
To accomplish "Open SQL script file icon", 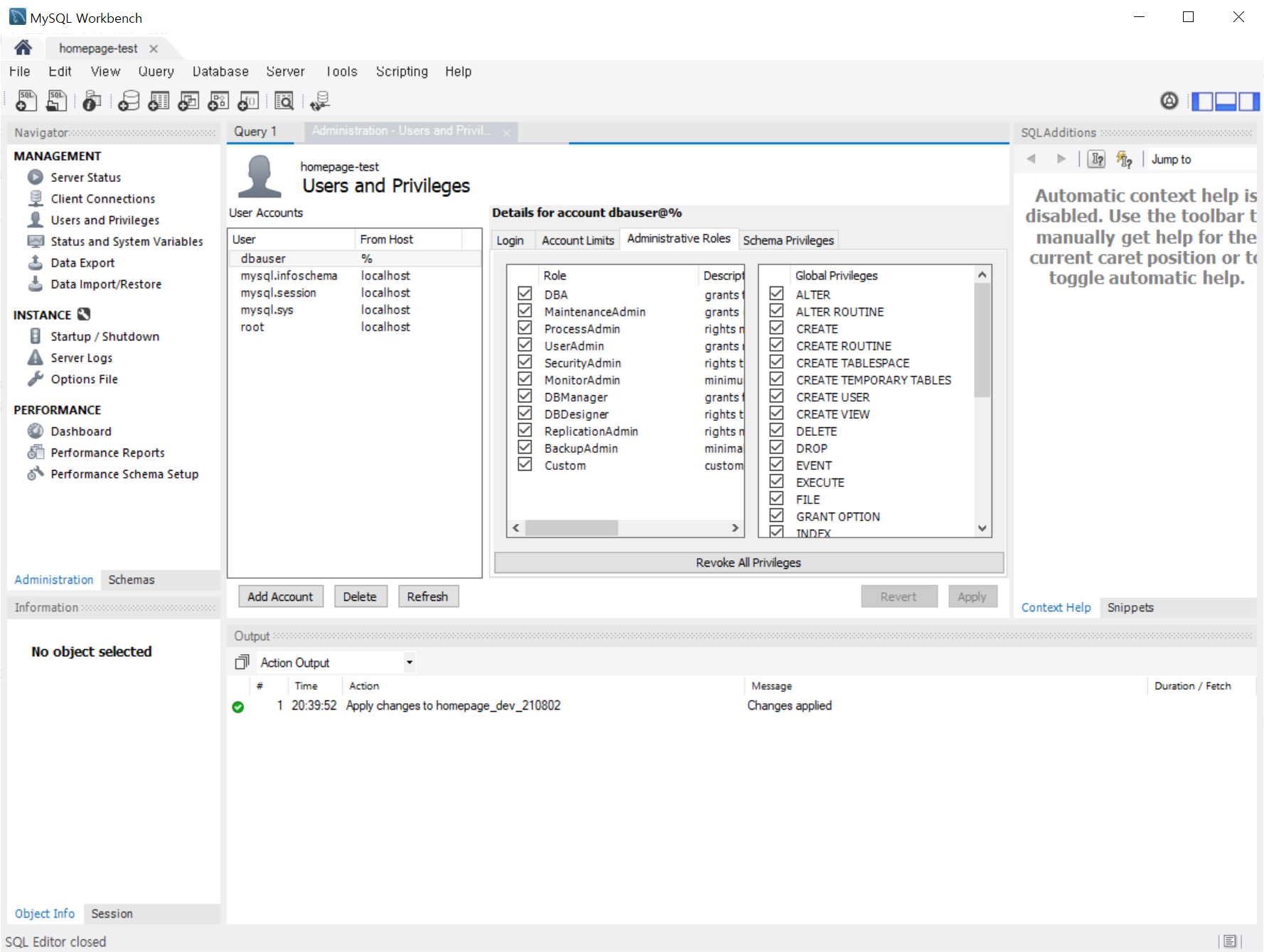I will [x=56, y=101].
